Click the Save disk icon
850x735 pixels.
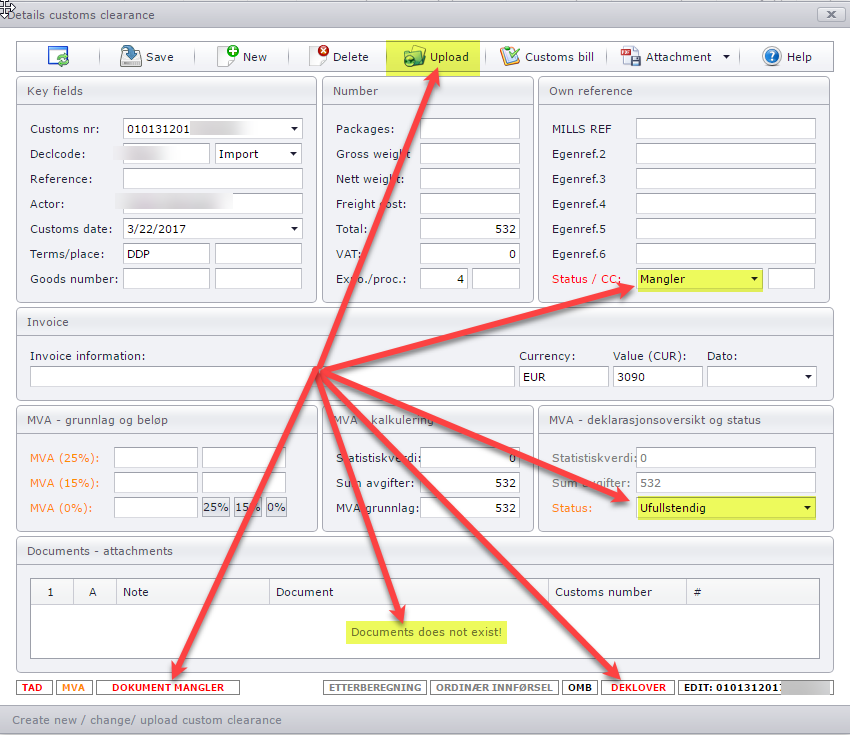point(131,57)
